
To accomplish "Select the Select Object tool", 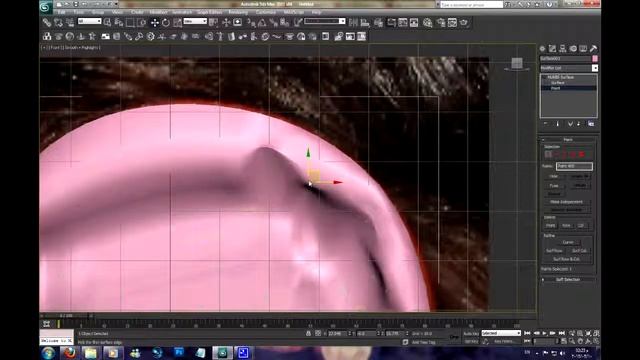I will coord(107,22).
